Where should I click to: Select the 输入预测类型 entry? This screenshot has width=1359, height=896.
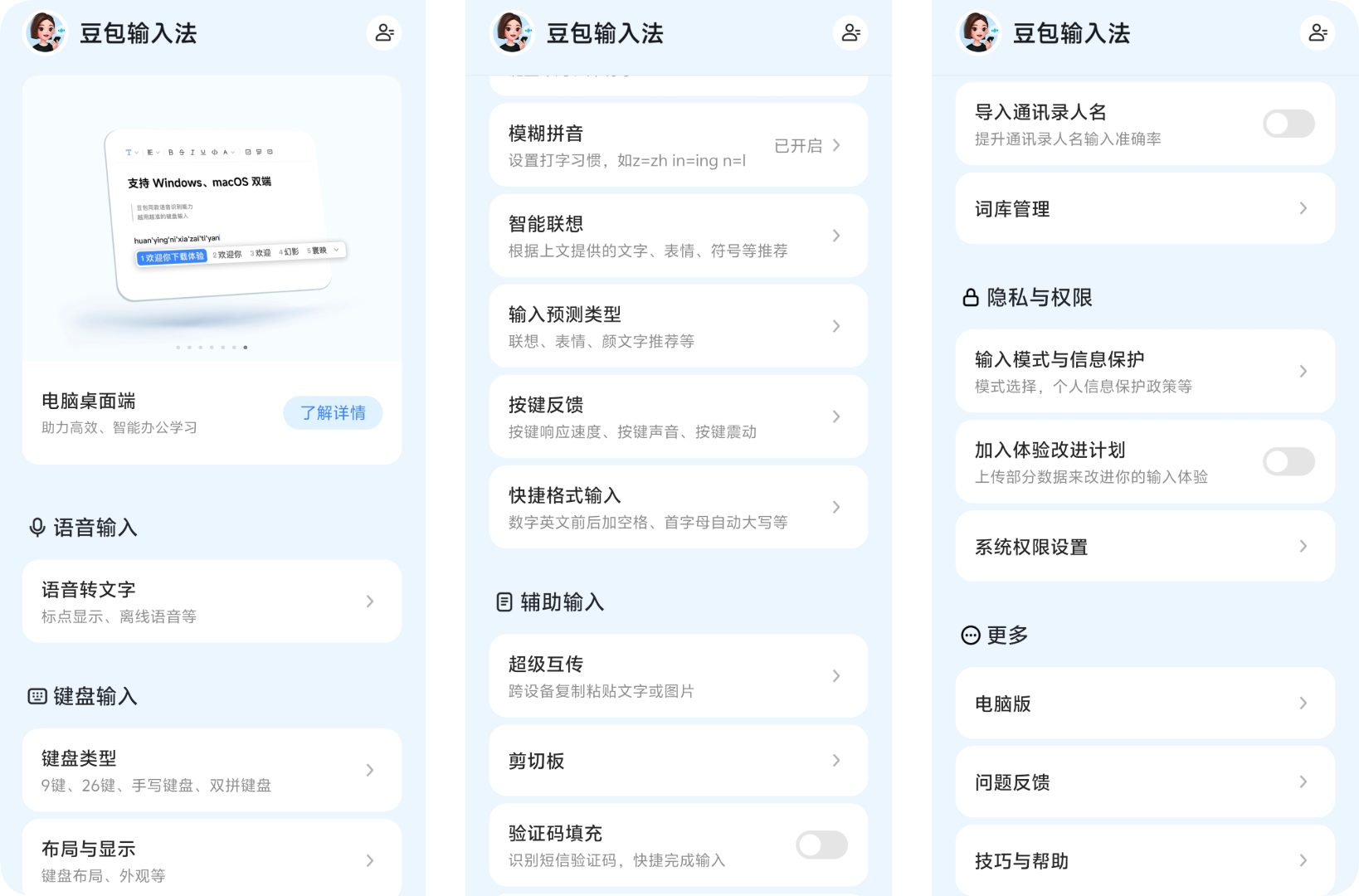tap(679, 326)
